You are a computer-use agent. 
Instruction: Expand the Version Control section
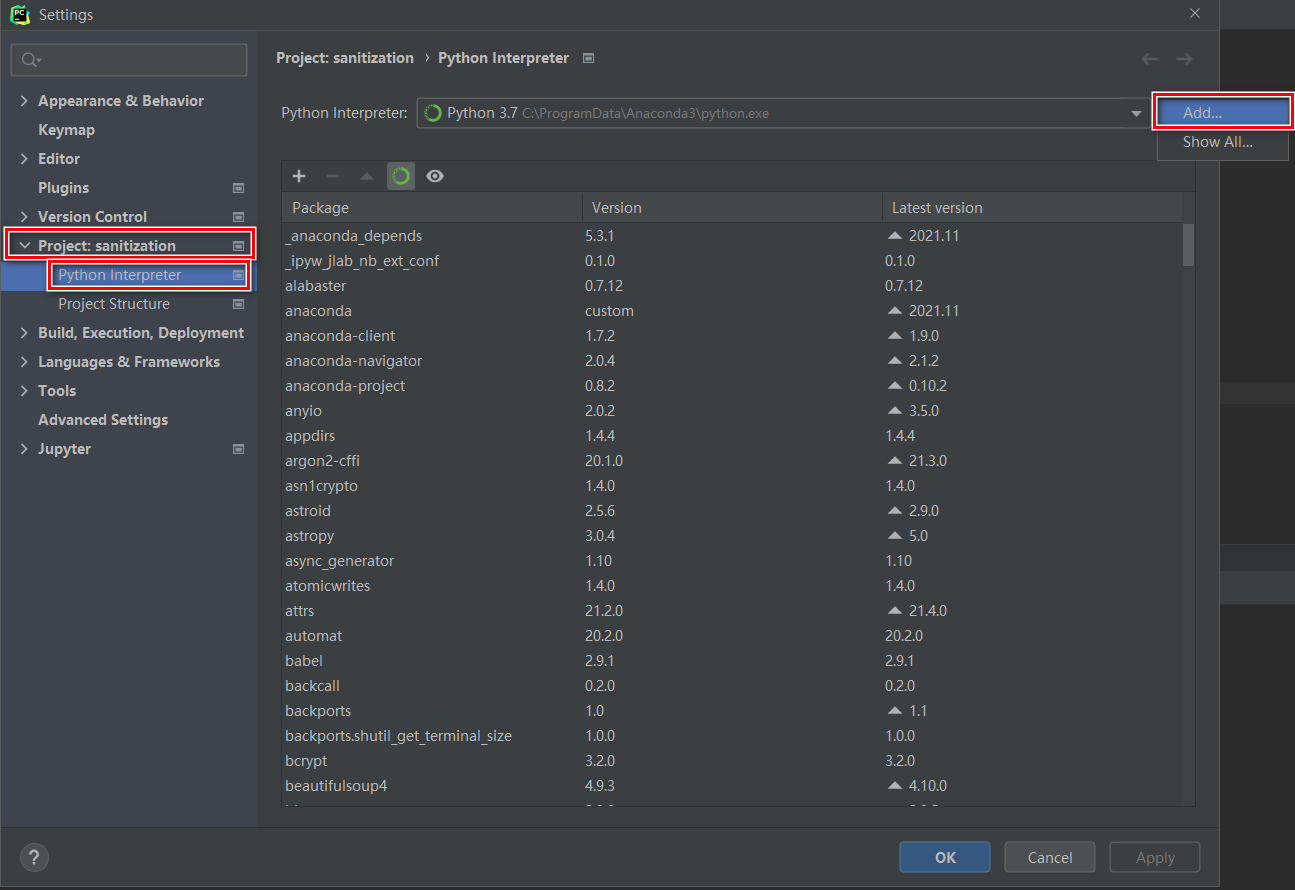[x=25, y=217]
